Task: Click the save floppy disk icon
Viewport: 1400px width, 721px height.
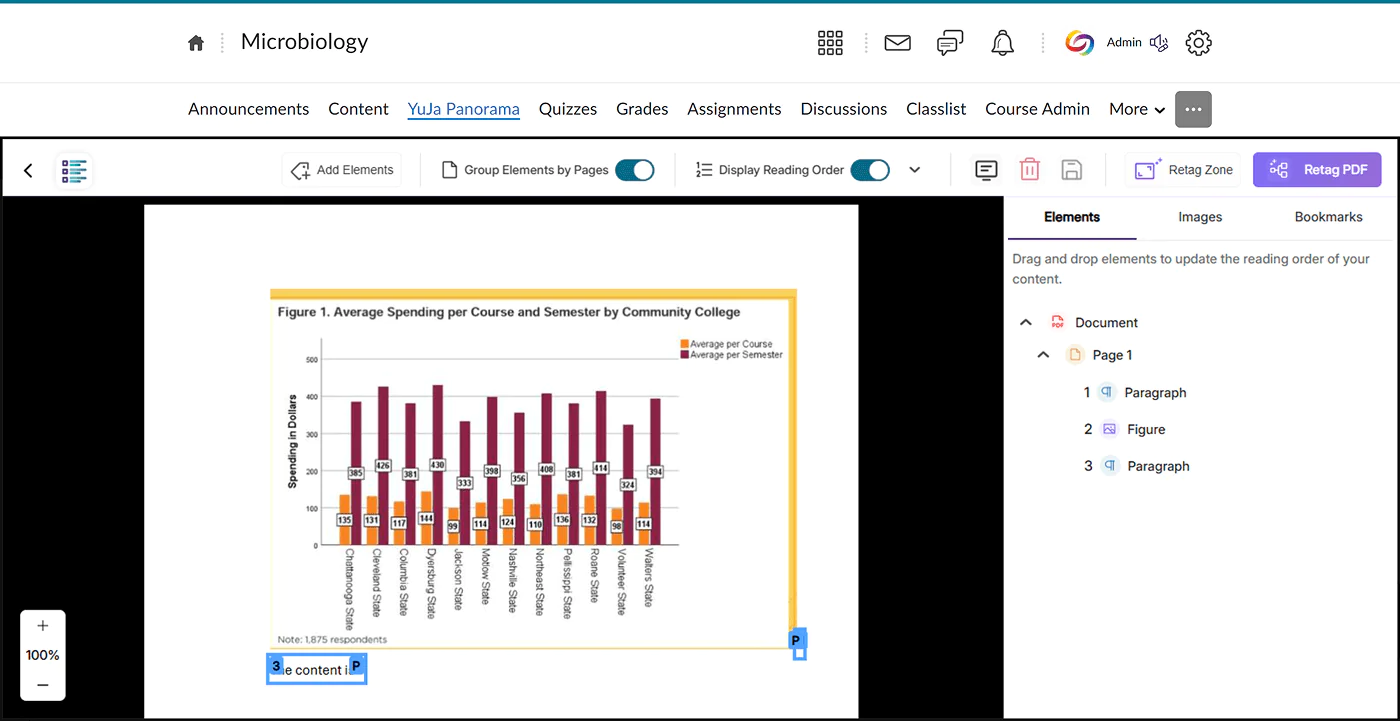Action: (1071, 170)
